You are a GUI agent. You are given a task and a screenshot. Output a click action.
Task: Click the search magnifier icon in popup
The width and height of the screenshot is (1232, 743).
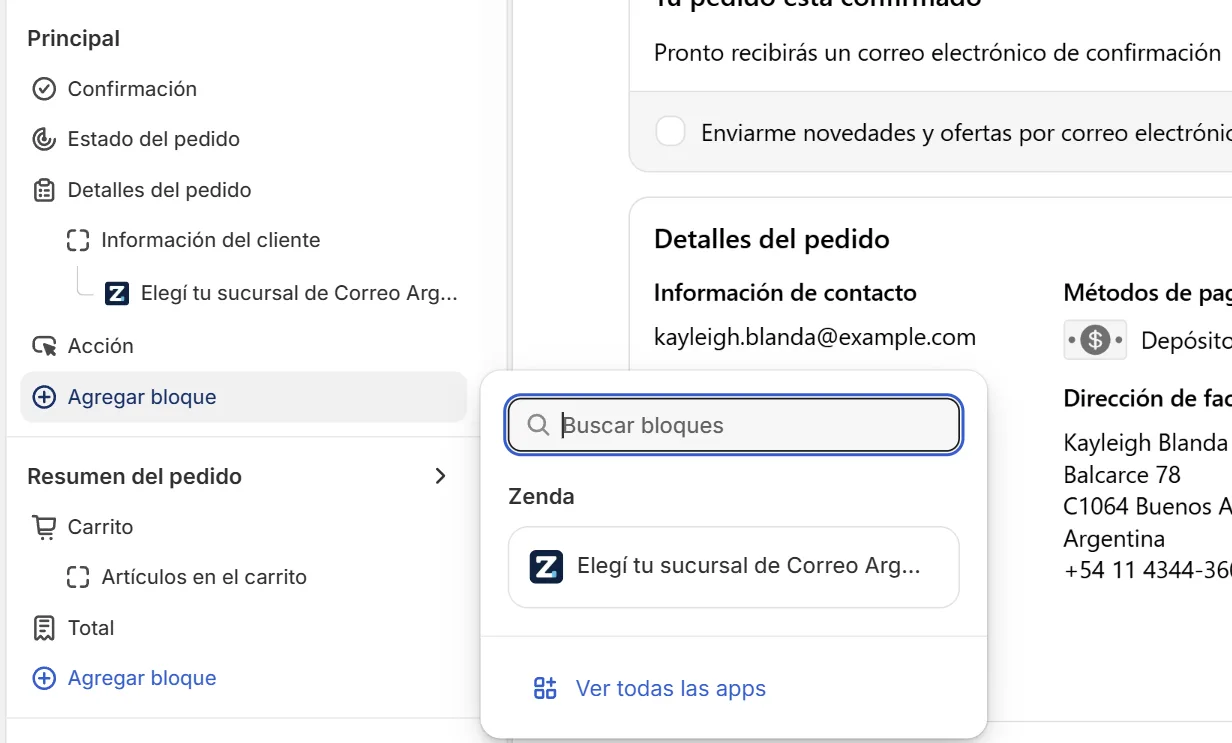pos(538,425)
